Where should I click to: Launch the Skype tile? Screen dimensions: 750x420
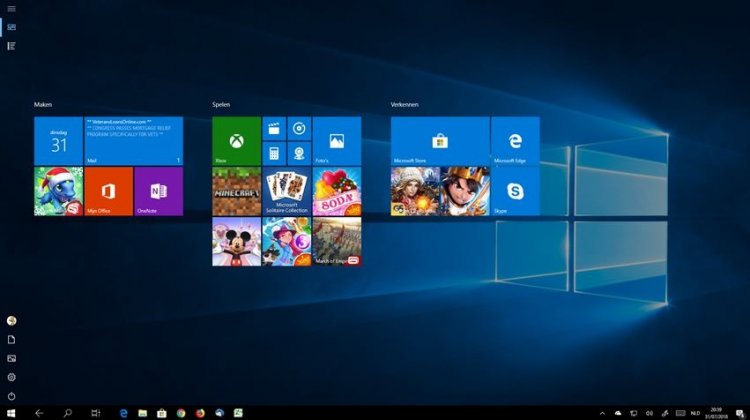(x=516, y=191)
